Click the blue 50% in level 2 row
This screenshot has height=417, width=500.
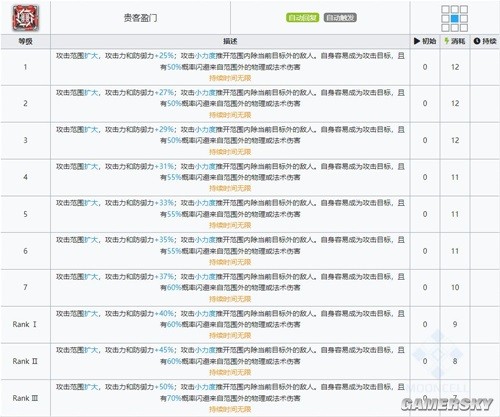(174, 104)
